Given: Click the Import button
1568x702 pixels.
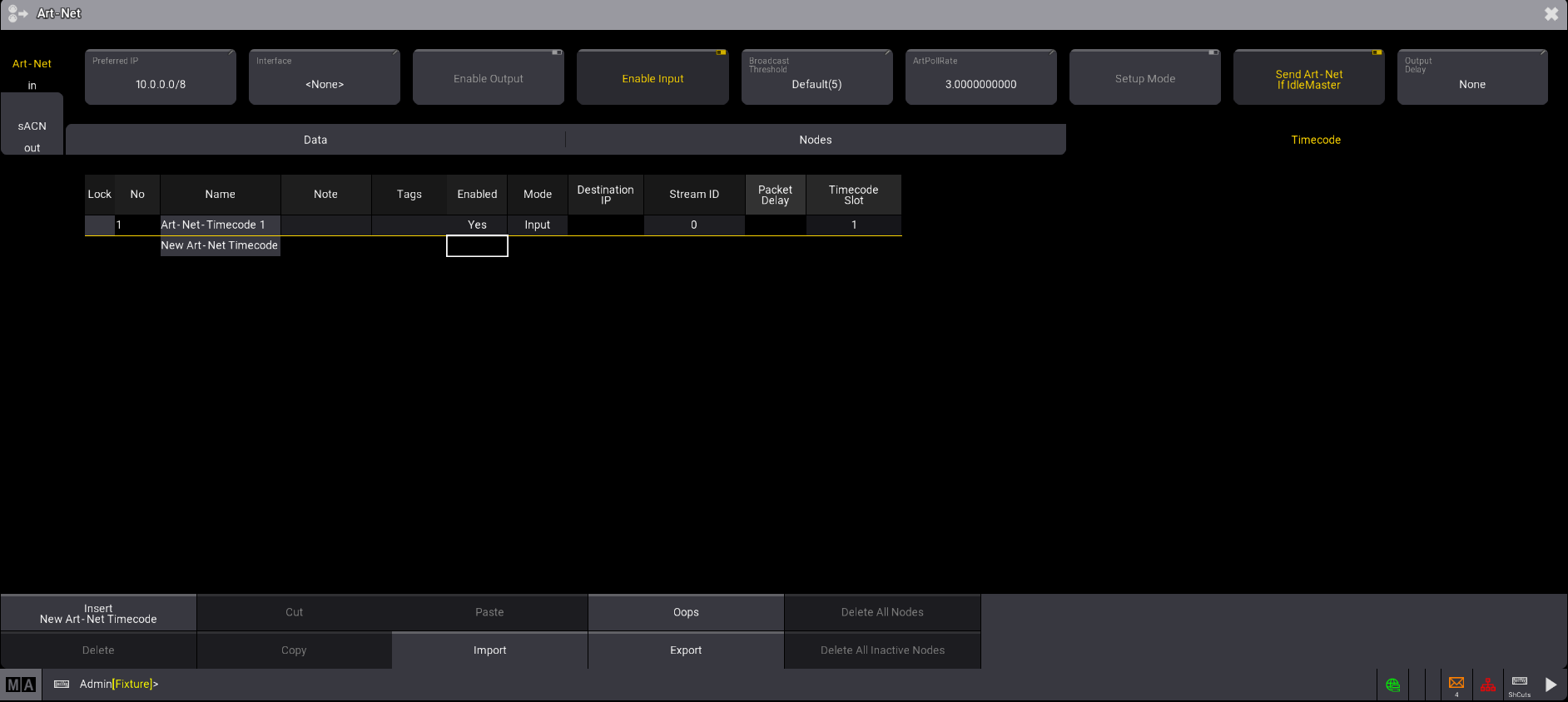Looking at the screenshot, I should [489, 650].
